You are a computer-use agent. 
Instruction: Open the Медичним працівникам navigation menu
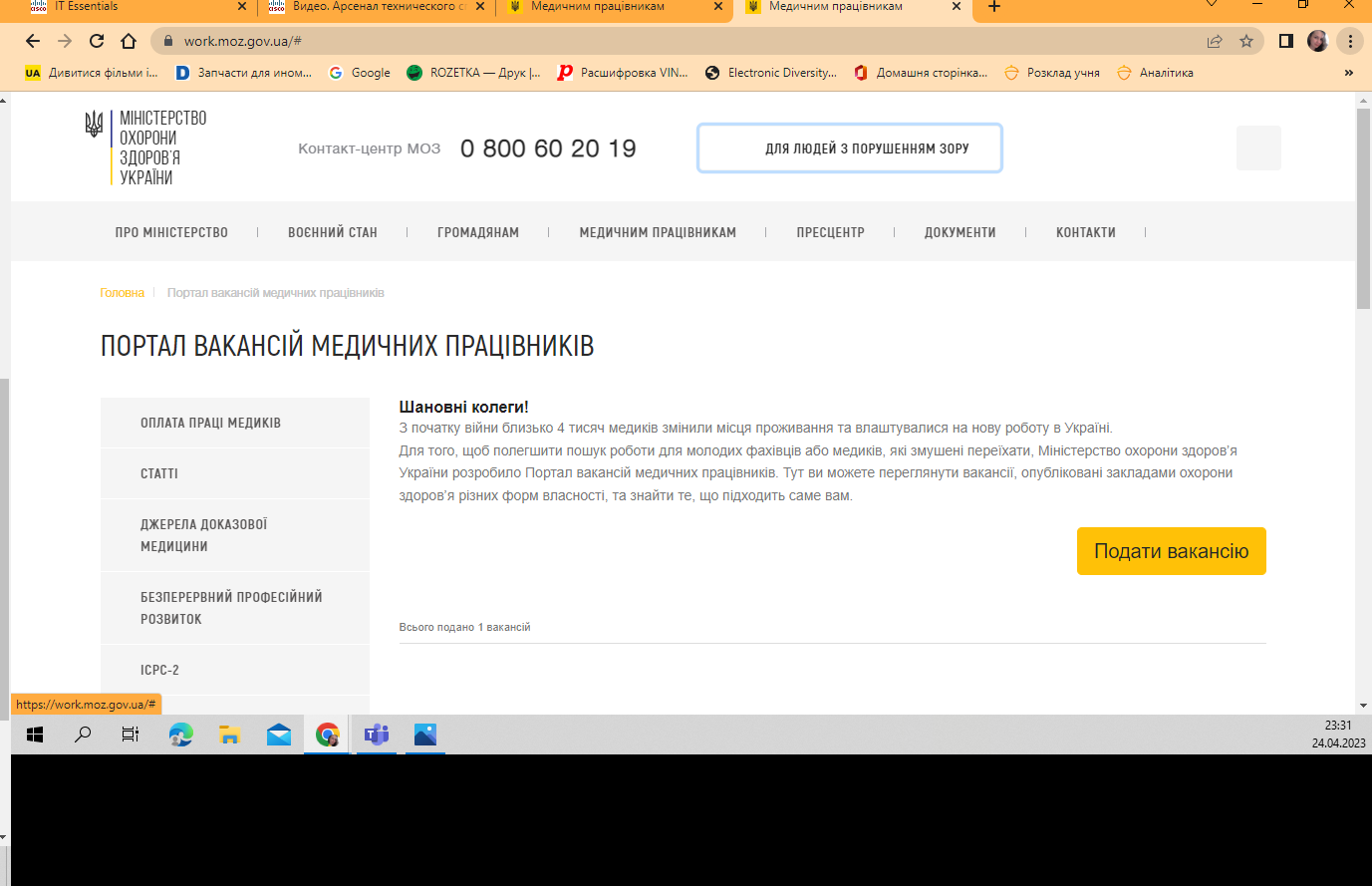[658, 232]
